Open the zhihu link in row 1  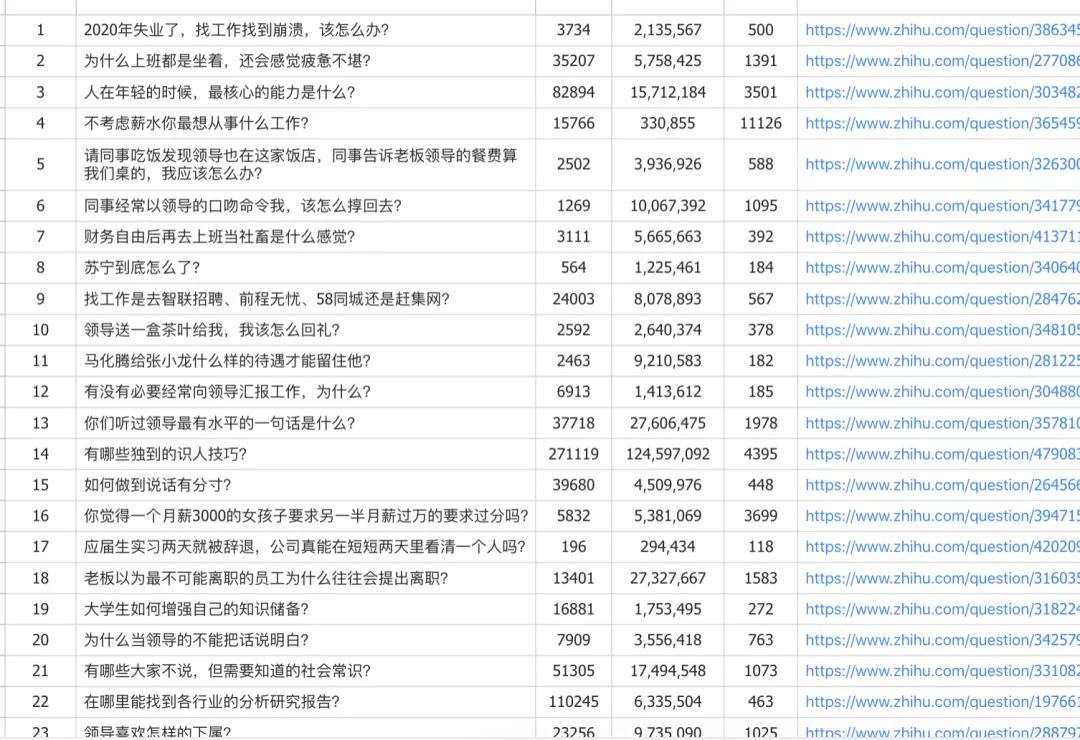(x=942, y=30)
